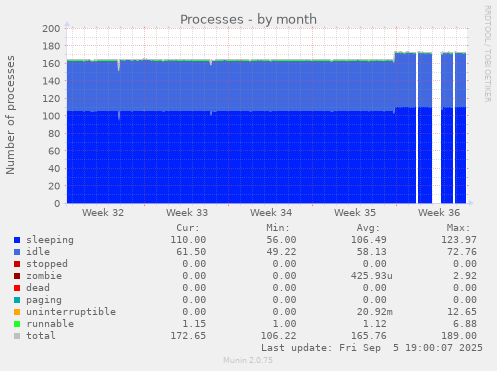Click the stopped legend color swatch
497x371 pixels.
[x=17, y=264]
